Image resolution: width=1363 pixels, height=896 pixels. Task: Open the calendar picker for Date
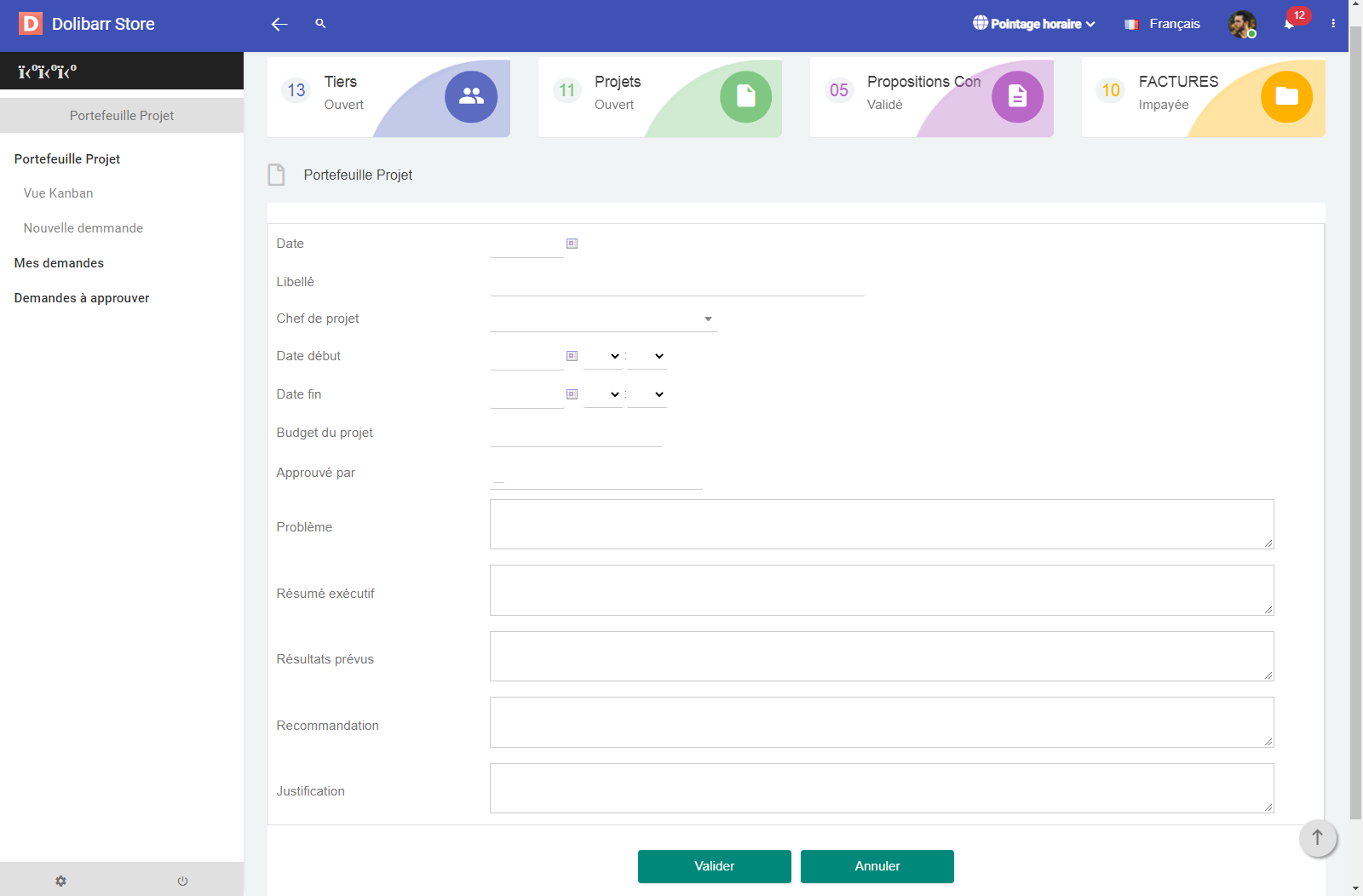point(572,244)
